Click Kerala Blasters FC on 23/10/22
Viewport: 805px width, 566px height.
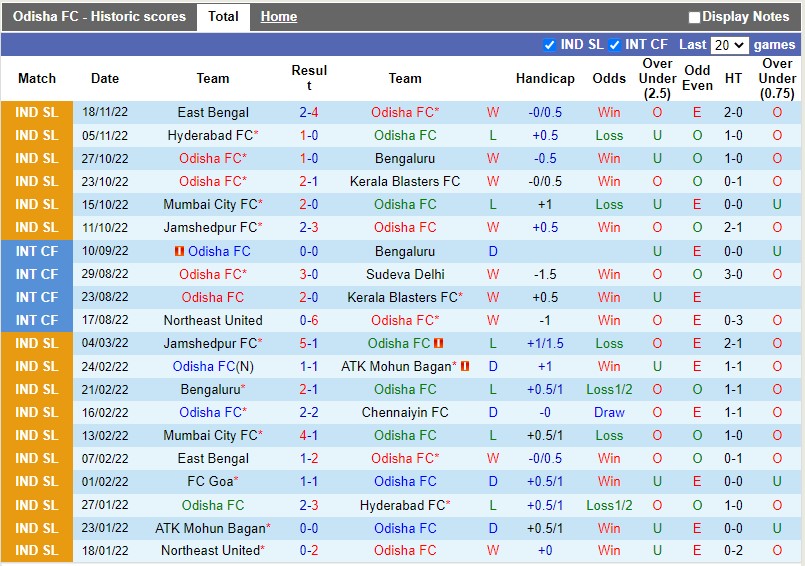pos(405,181)
